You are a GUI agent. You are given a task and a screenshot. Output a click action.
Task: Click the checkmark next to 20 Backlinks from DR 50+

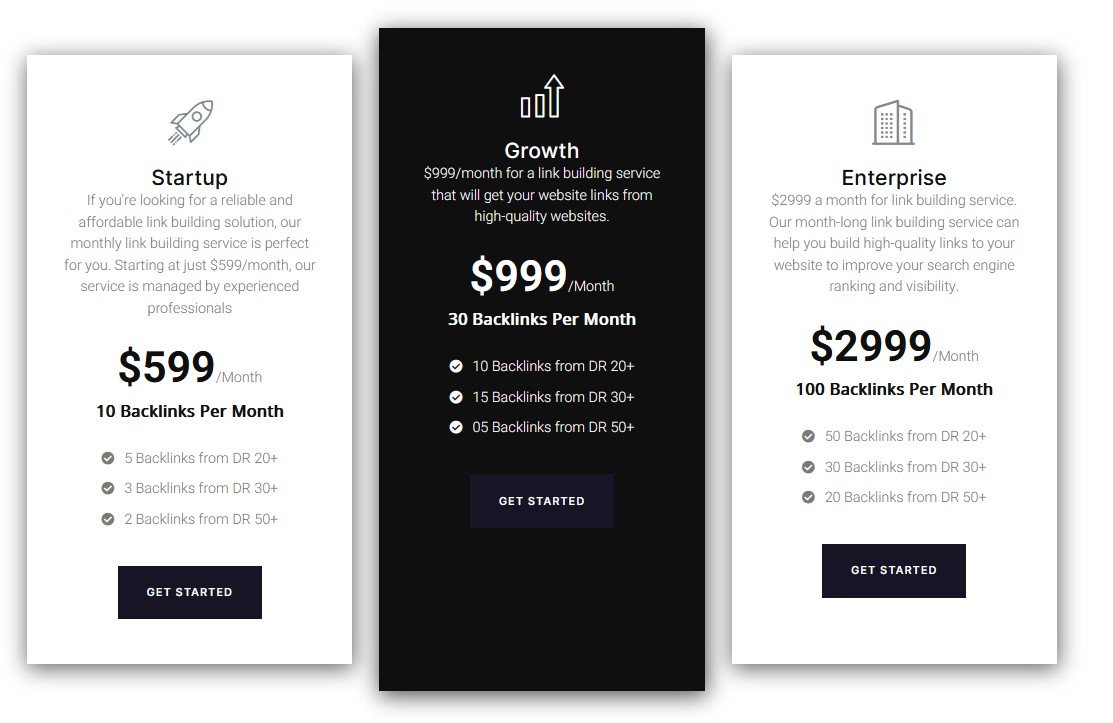(x=808, y=497)
